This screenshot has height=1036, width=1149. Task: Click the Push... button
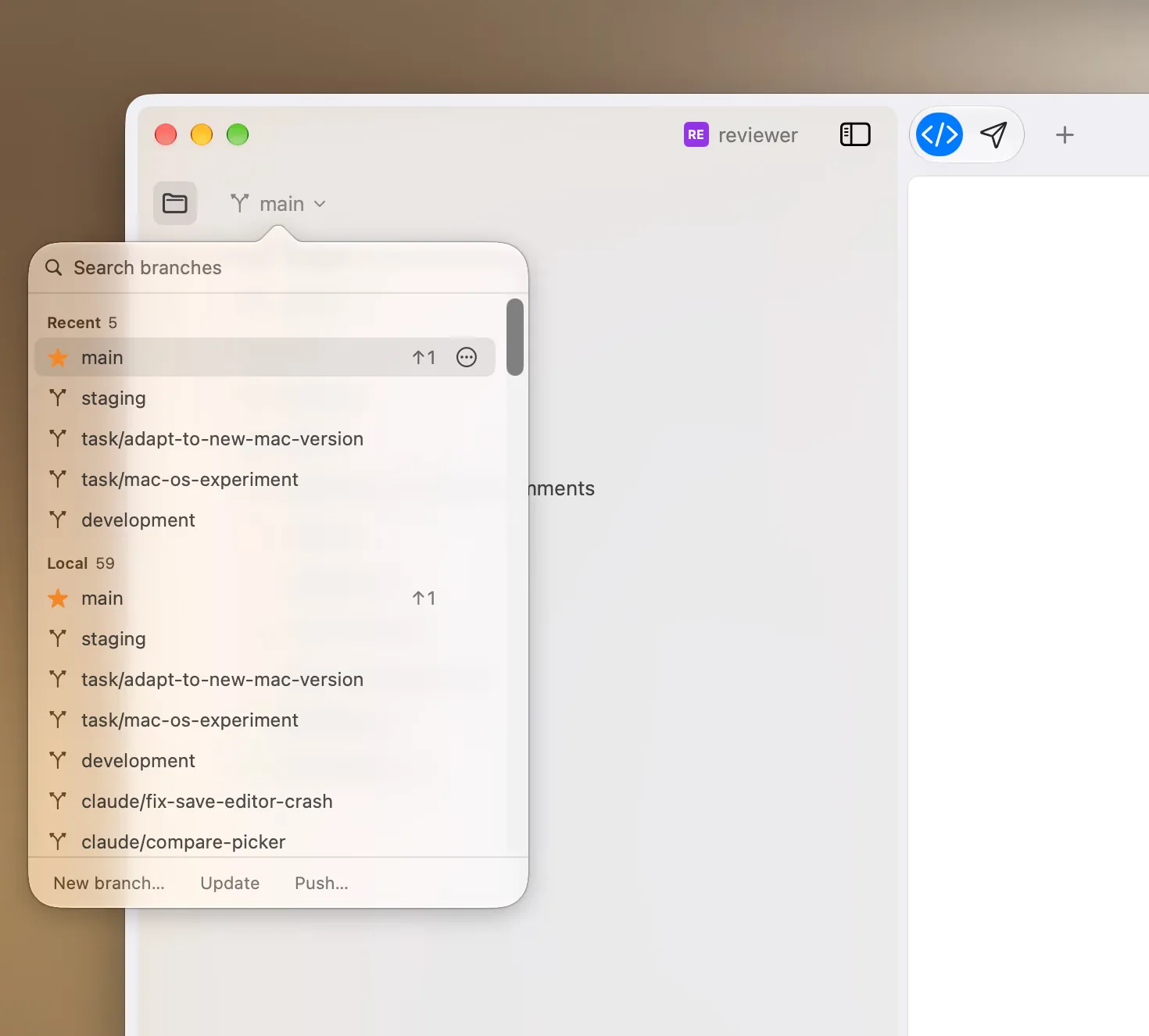(321, 883)
